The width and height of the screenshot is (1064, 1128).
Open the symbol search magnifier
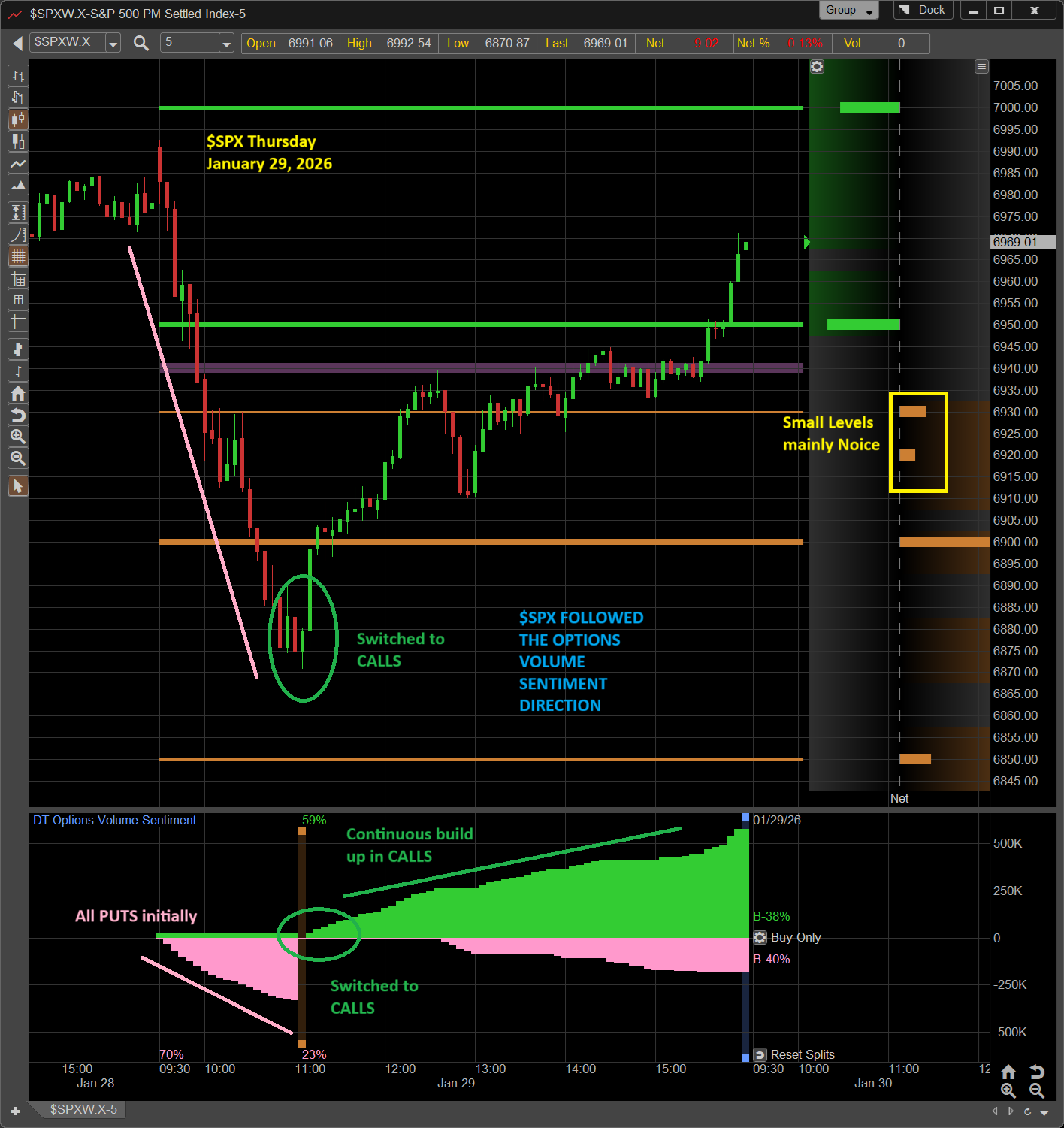pyautogui.click(x=141, y=44)
